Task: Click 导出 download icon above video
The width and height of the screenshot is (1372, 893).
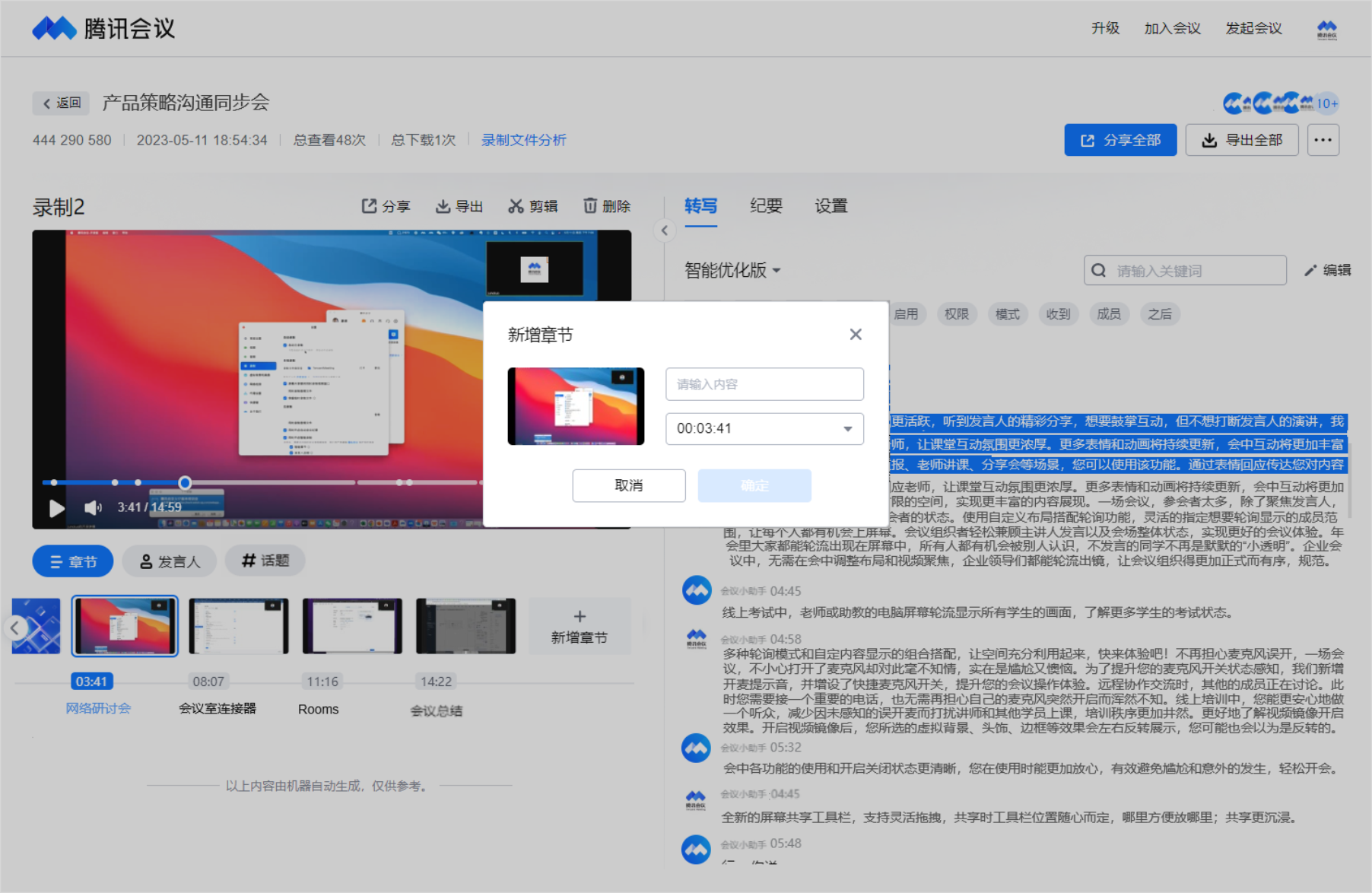Action: click(x=459, y=206)
